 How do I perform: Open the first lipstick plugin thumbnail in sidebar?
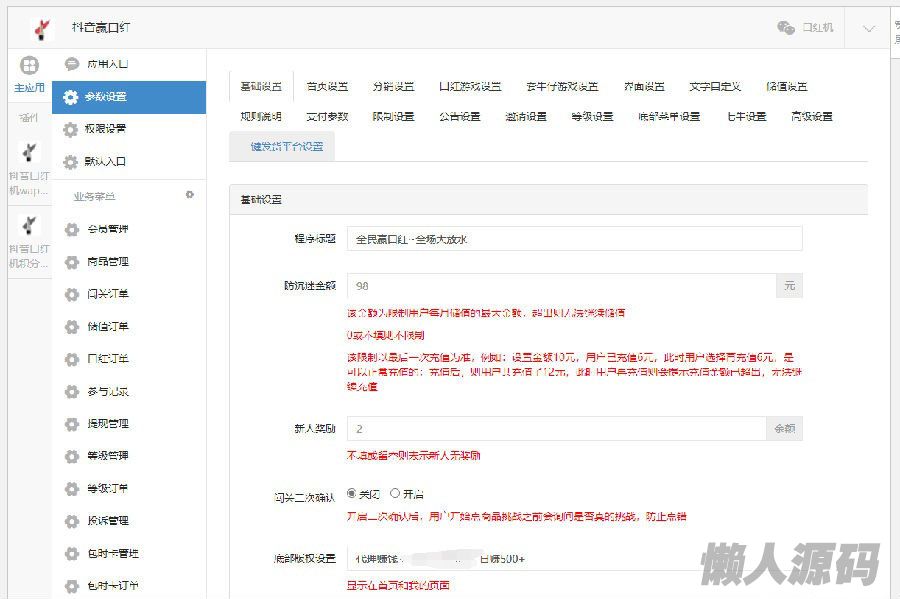(30, 152)
